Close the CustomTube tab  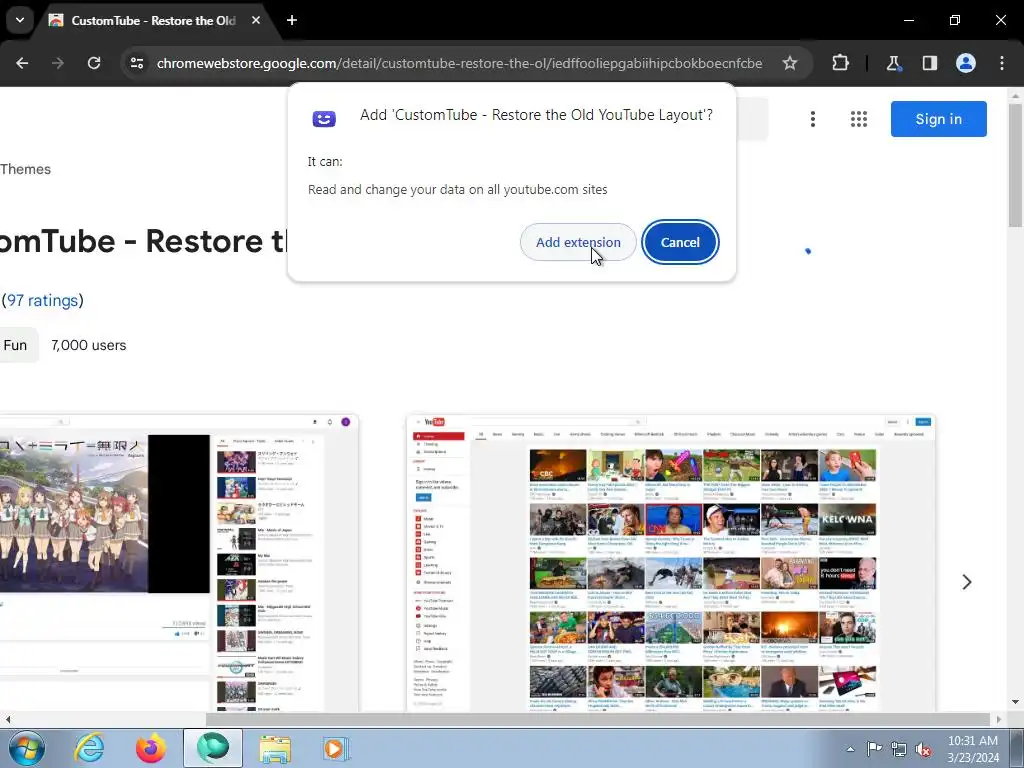(256, 20)
